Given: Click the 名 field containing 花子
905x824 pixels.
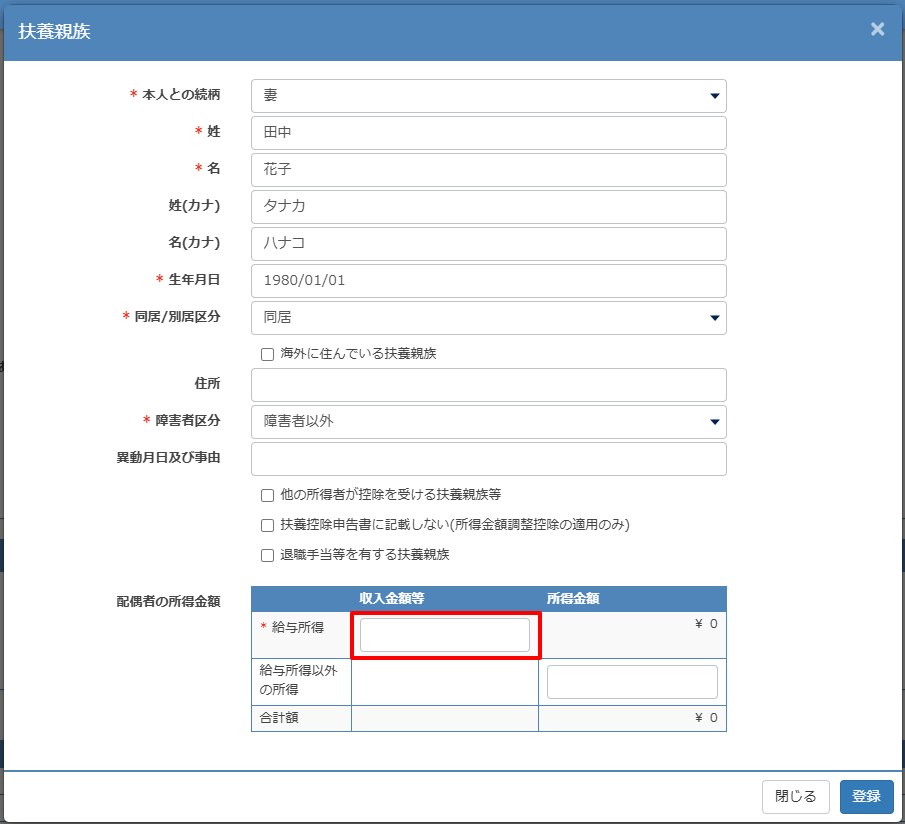Looking at the screenshot, I should (x=488, y=170).
